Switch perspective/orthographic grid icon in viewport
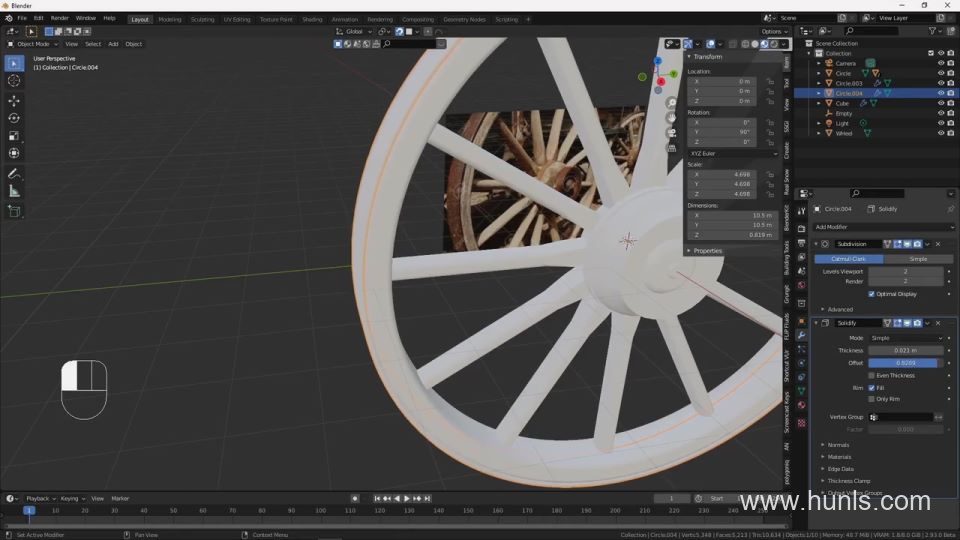Image resolution: width=960 pixels, height=540 pixels. tap(672, 148)
